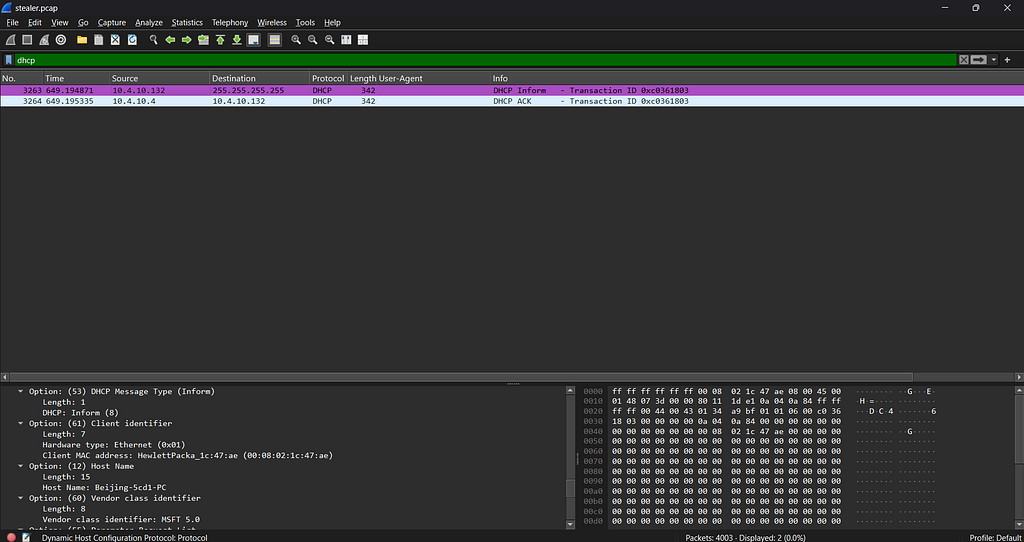Jump to the first packet
This screenshot has width=1024, height=542.
click(220, 40)
